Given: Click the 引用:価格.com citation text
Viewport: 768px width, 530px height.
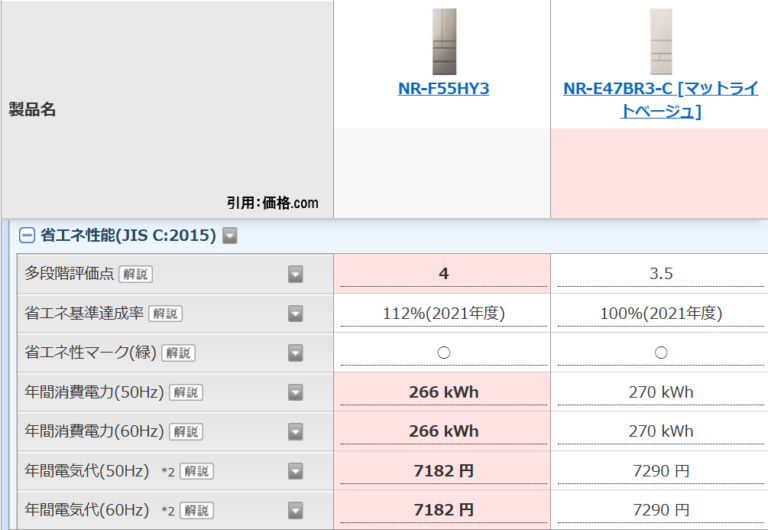Looking at the screenshot, I should pyautogui.click(x=273, y=203).
